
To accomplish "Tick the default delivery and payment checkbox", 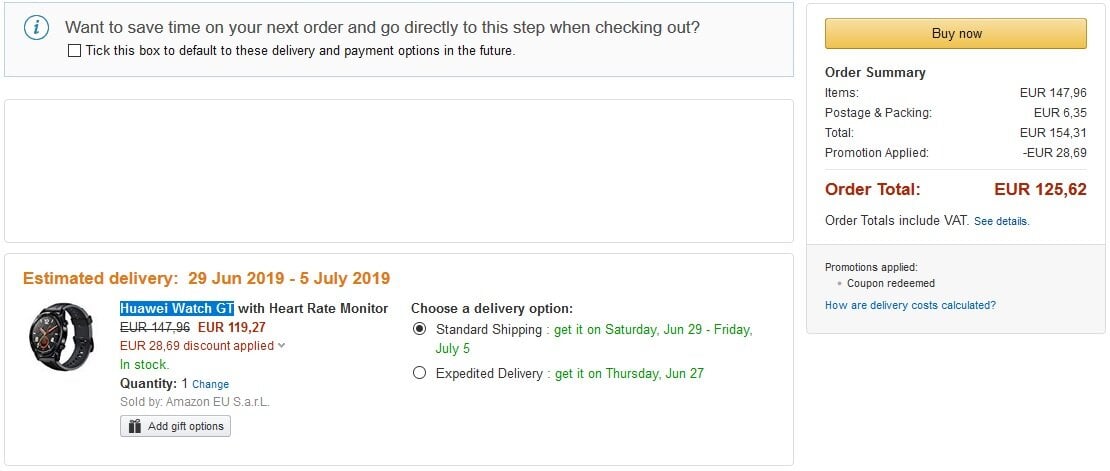I will [x=74, y=51].
